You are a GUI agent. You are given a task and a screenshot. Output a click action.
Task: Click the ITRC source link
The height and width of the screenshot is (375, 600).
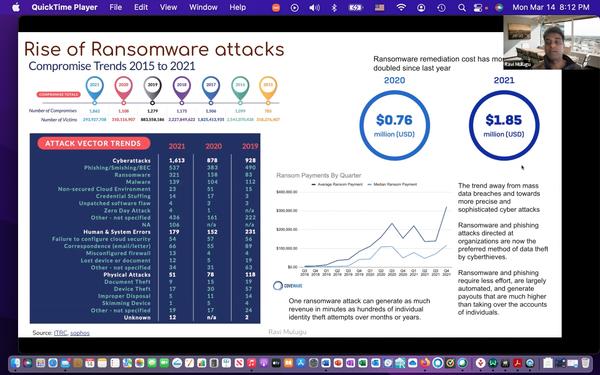[x=60, y=333]
